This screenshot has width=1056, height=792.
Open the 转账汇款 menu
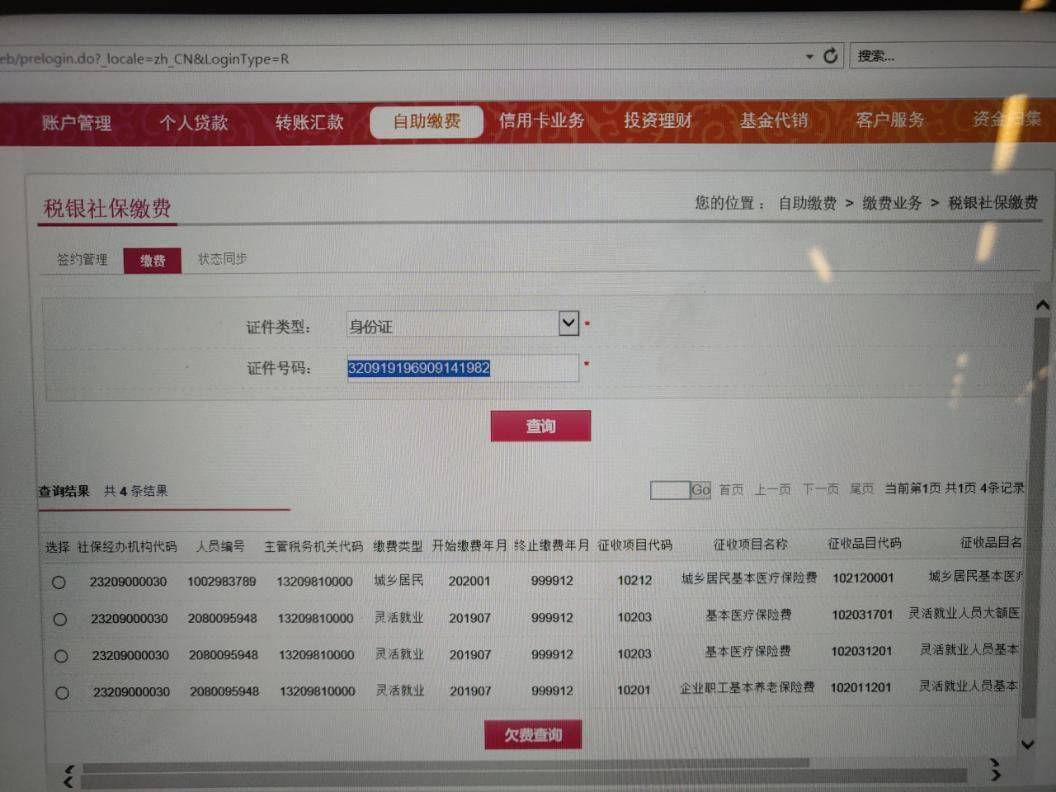point(309,122)
